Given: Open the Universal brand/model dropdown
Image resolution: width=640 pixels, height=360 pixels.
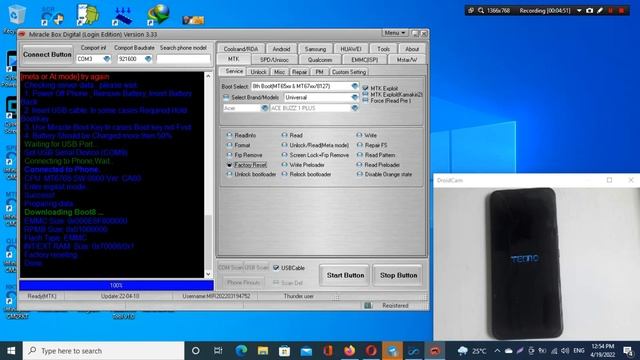Looking at the screenshot, I should [355, 97].
